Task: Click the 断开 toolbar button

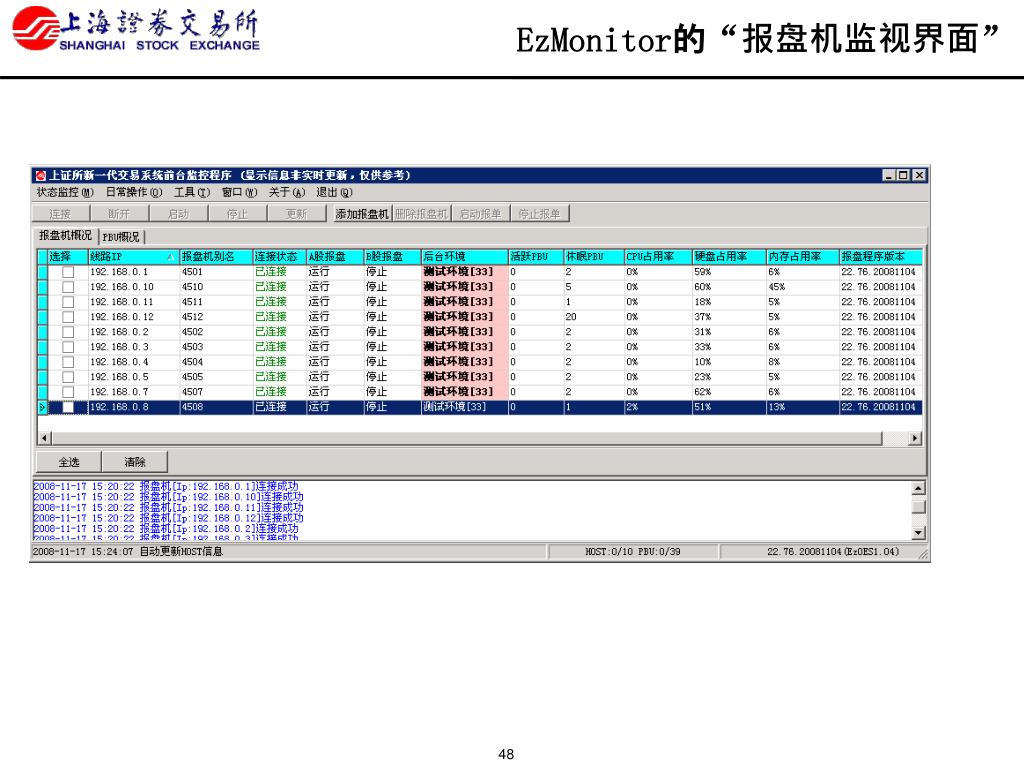Action: (x=119, y=214)
